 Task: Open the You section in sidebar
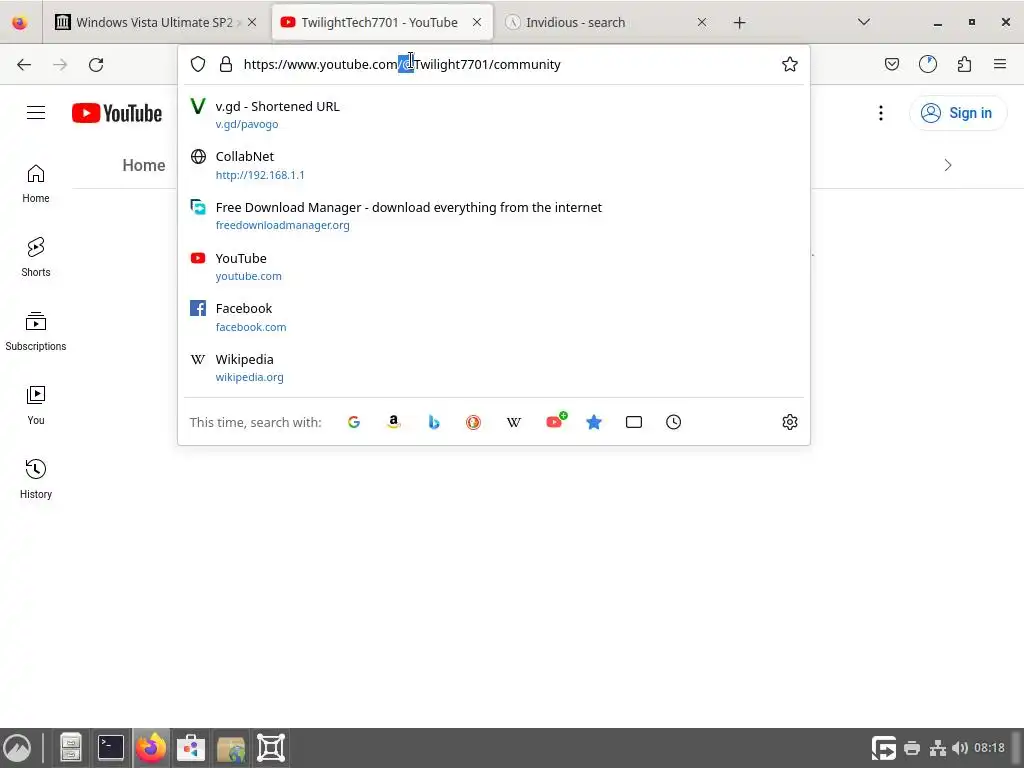[x=36, y=405]
